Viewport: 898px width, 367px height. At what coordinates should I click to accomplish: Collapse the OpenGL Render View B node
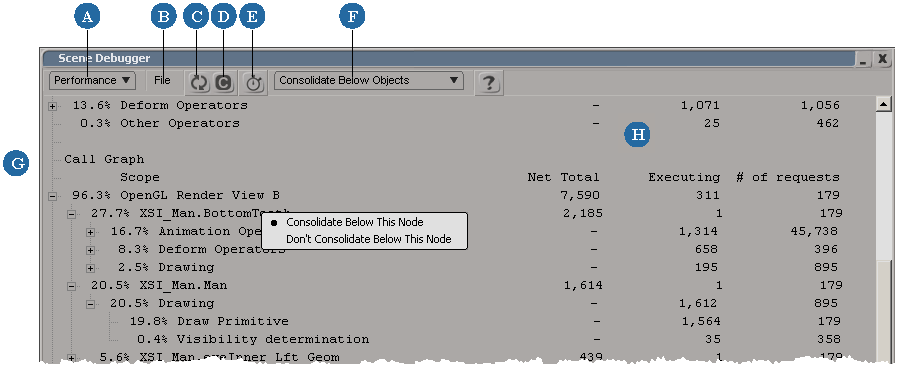coord(53,196)
